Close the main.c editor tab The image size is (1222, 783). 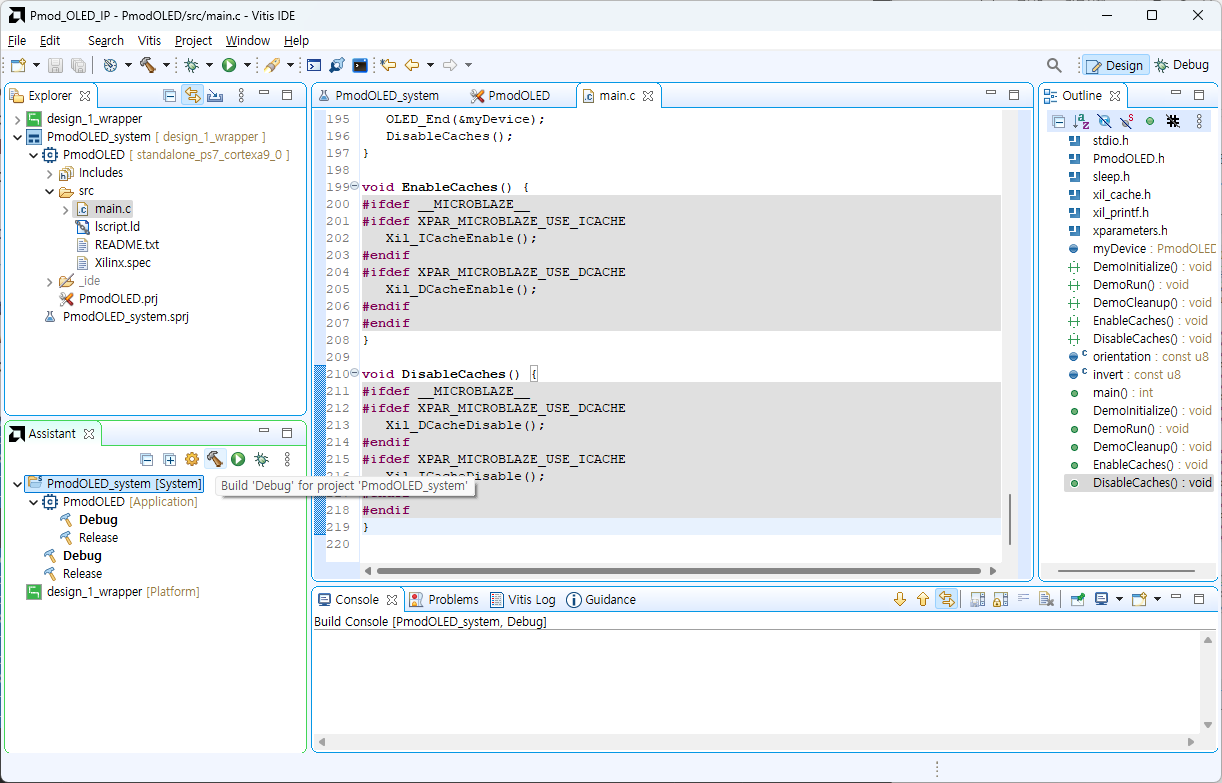(648, 96)
